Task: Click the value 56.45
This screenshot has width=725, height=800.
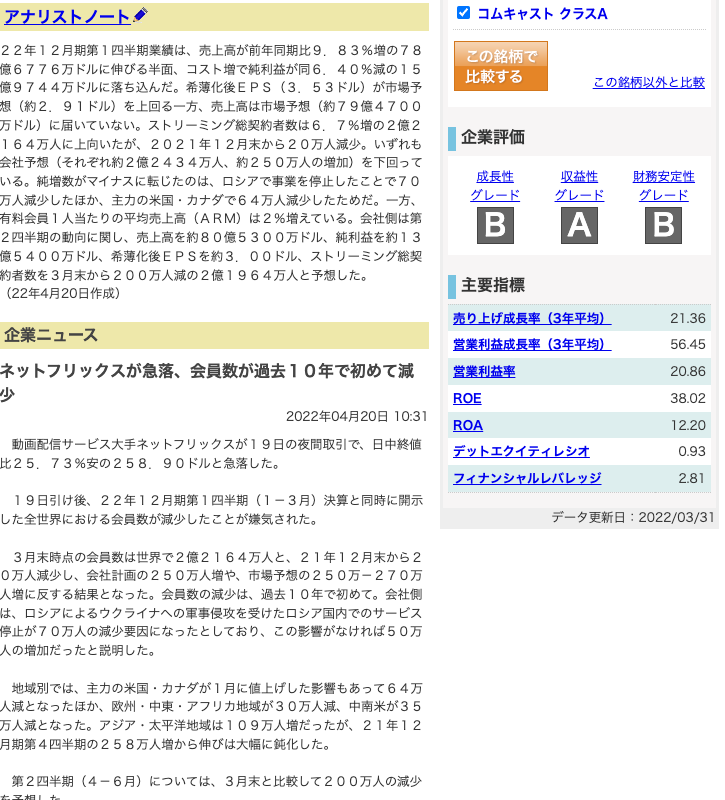Action: 687,344
